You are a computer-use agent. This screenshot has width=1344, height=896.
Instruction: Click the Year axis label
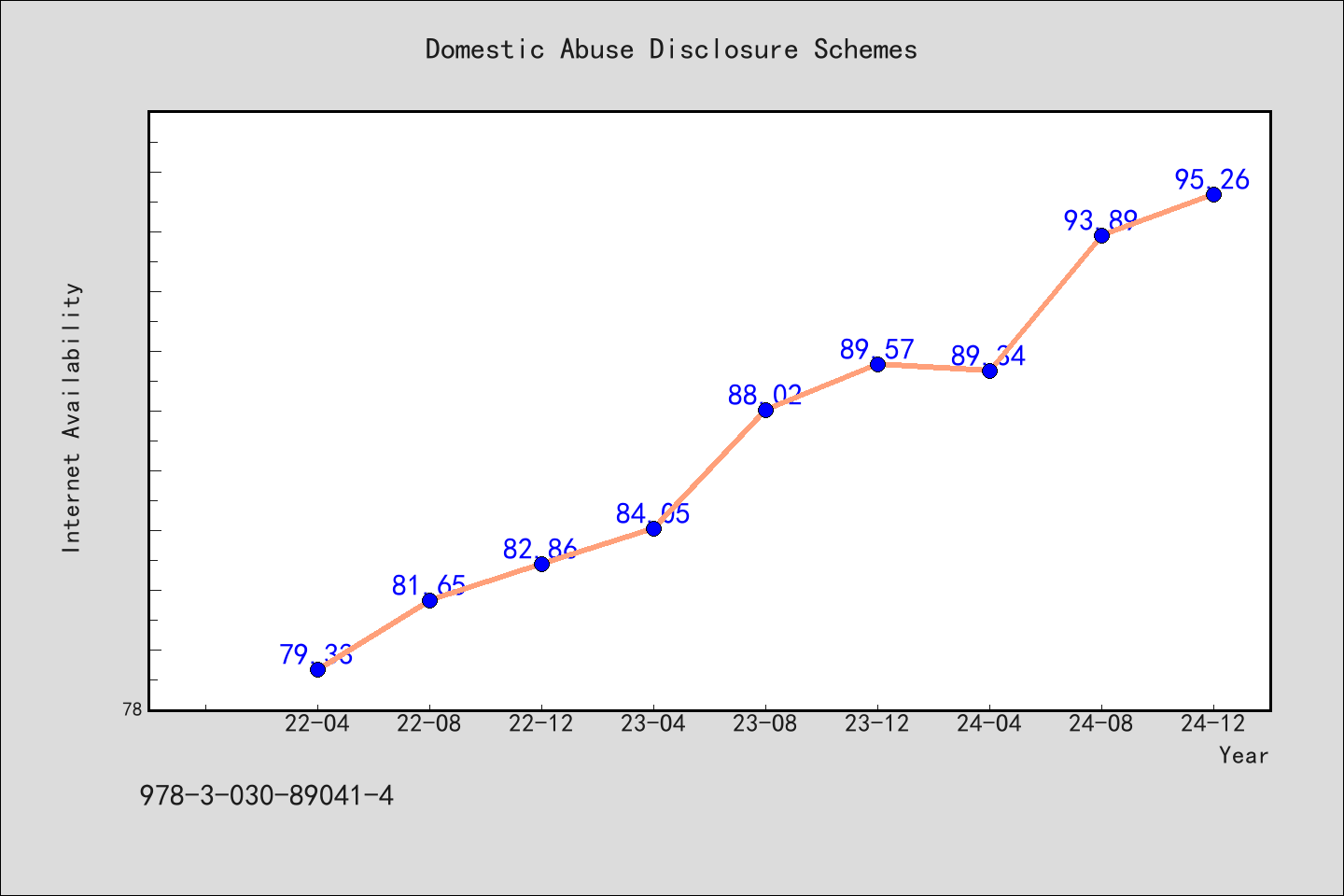point(1243,755)
